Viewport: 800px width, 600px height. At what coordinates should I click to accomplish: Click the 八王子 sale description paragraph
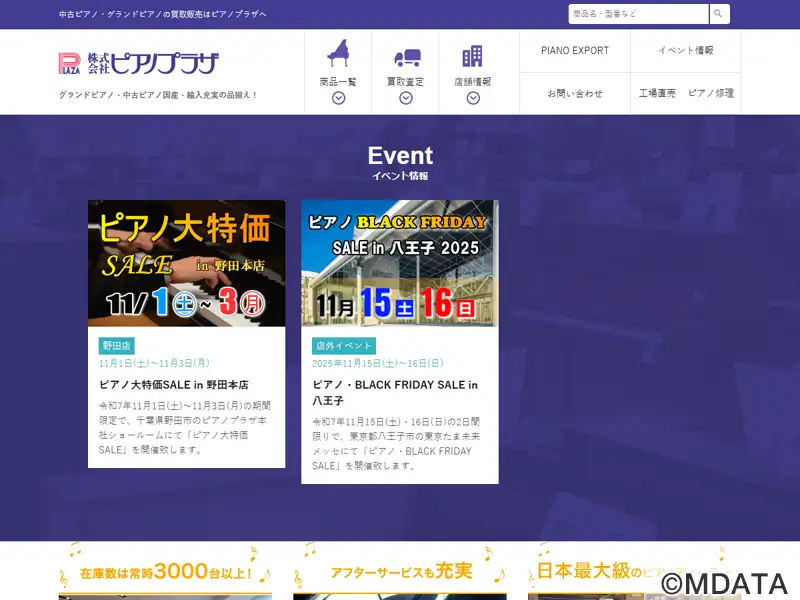[396, 443]
